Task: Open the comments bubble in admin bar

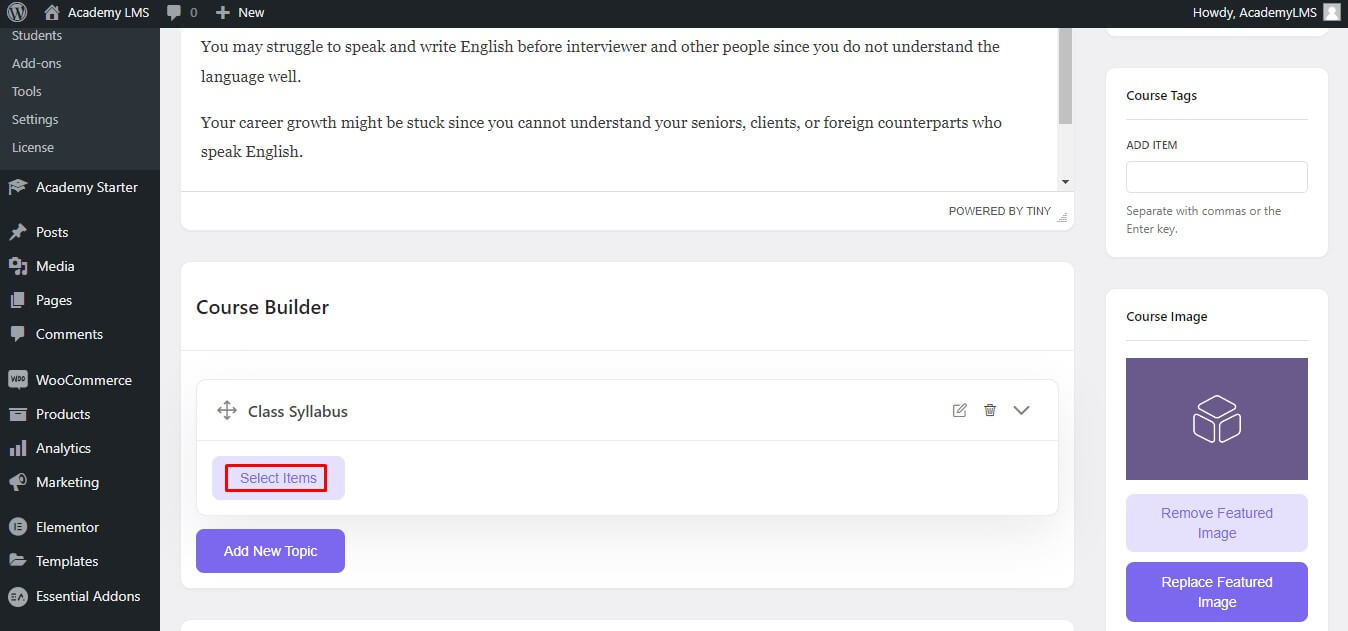Action: (x=181, y=13)
